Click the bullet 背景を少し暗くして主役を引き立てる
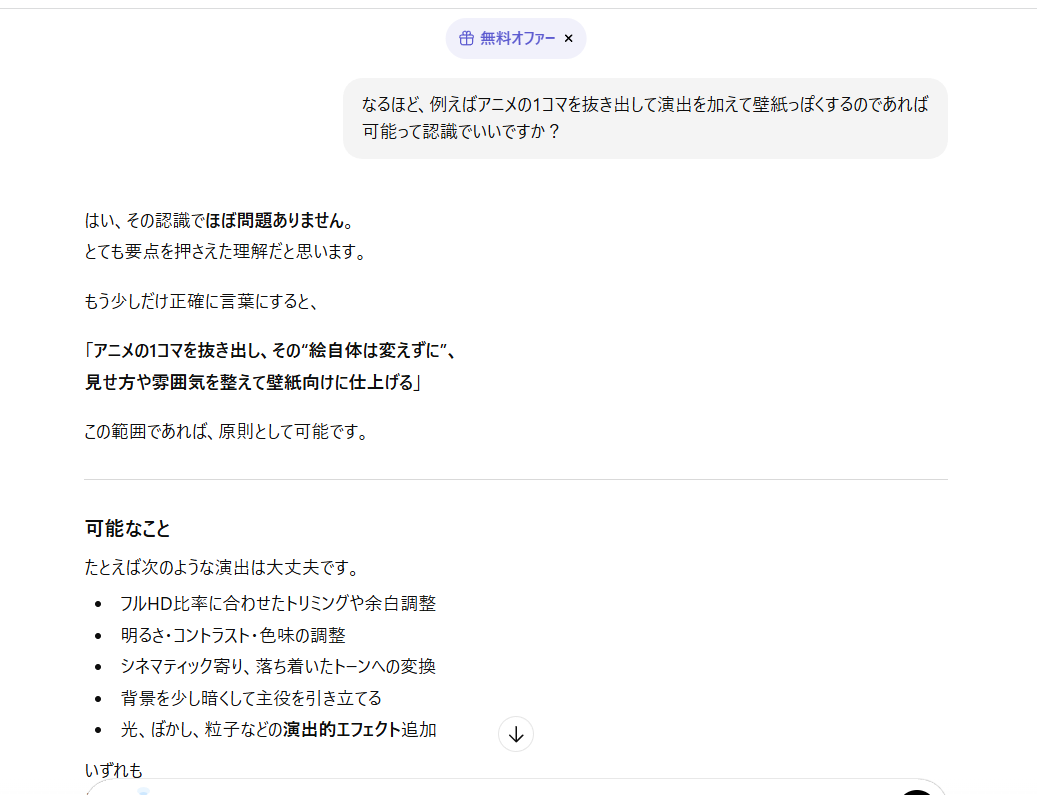The height and width of the screenshot is (795, 1037). coord(251,698)
